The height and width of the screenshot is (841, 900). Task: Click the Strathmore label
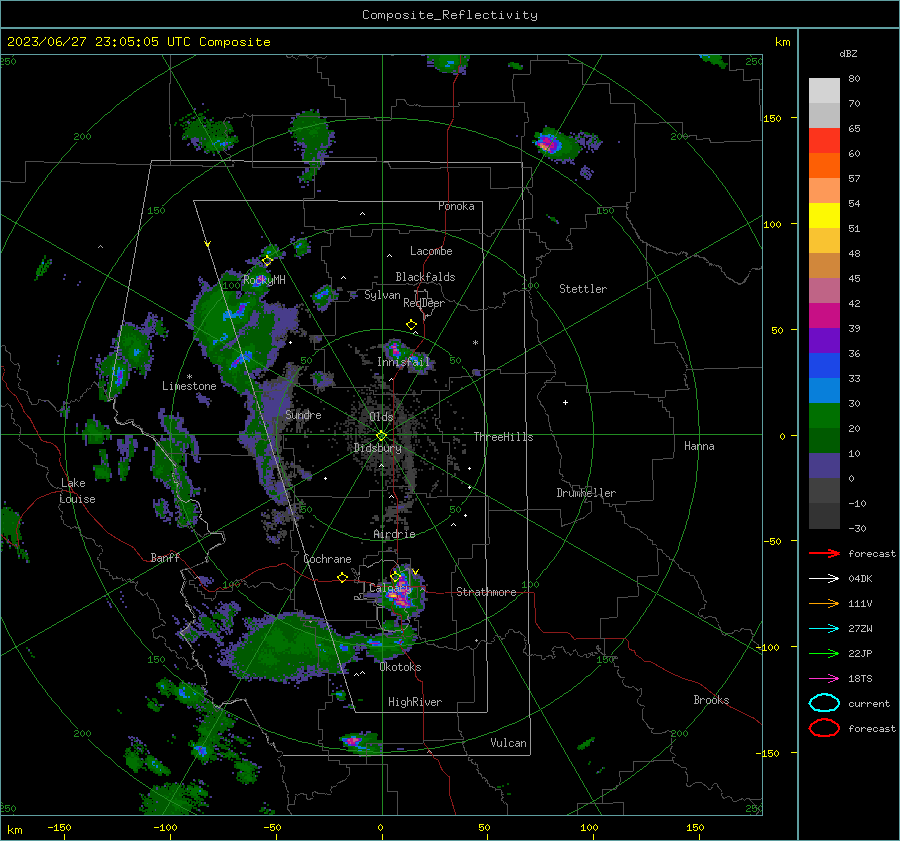[x=486, y=592]
